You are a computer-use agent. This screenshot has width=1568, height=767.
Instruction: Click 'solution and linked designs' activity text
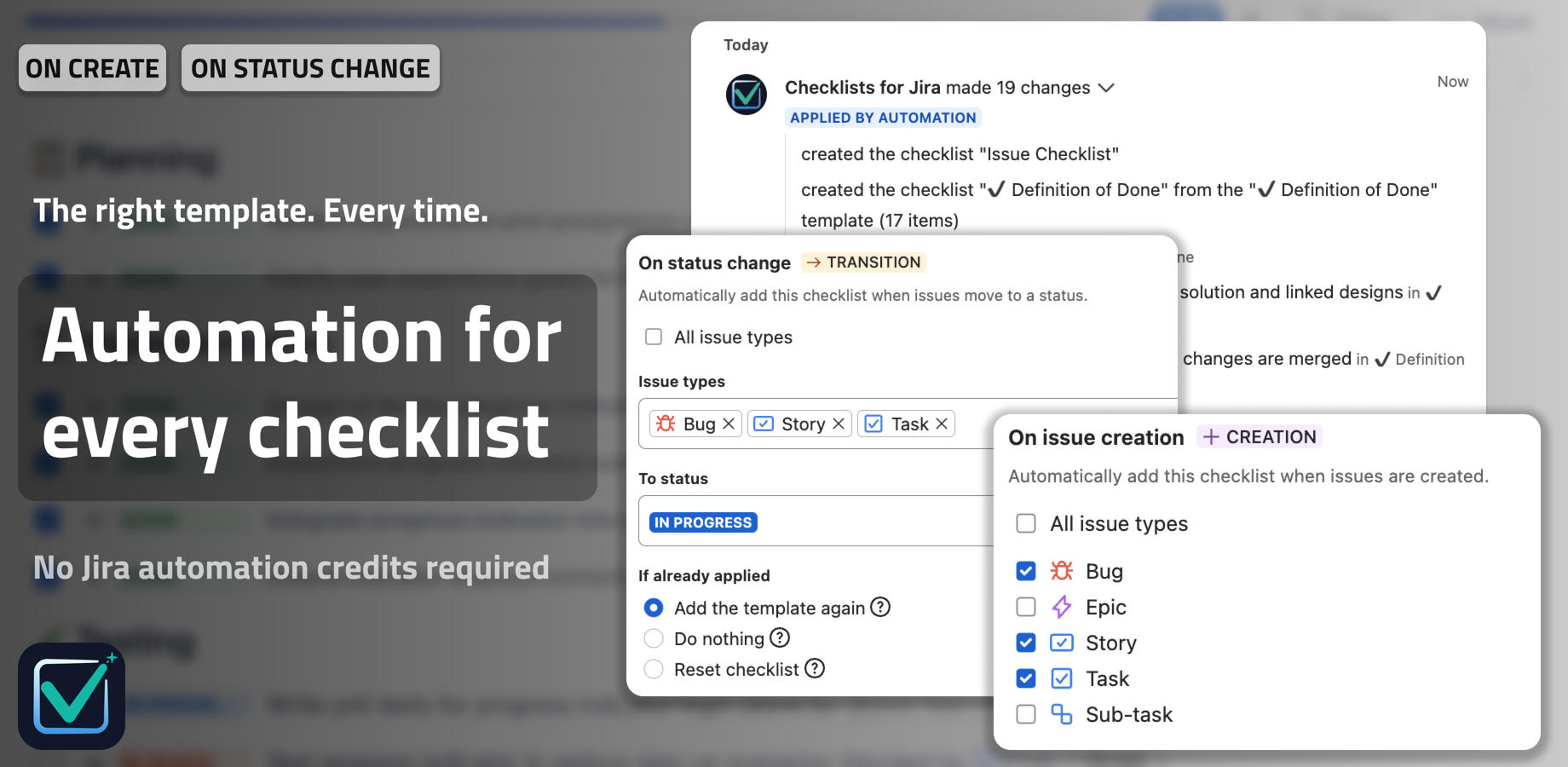click(x=1291, y=292)
